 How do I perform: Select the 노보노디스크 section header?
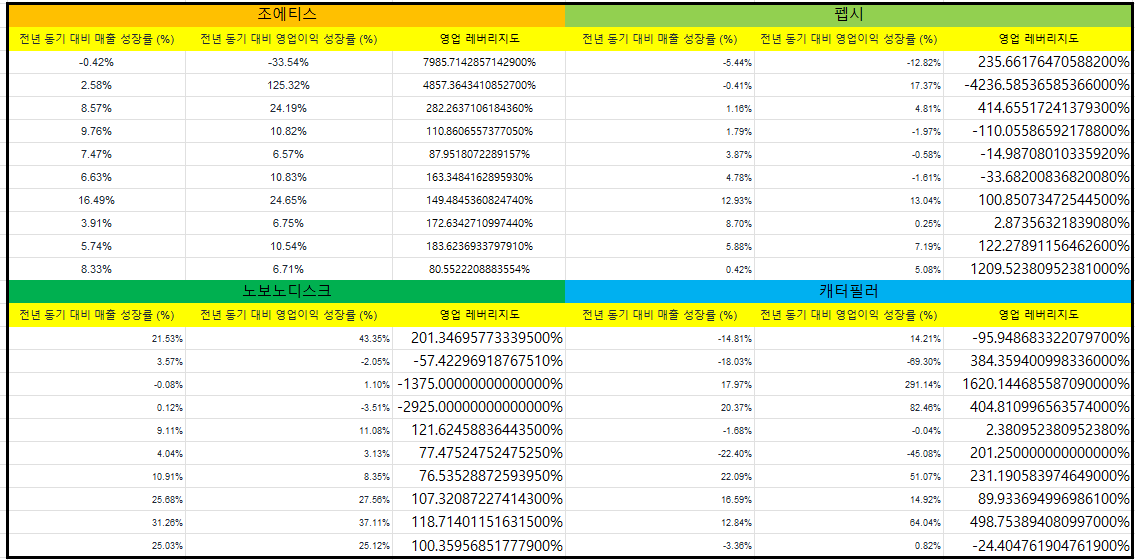click(x=286, y=291)
